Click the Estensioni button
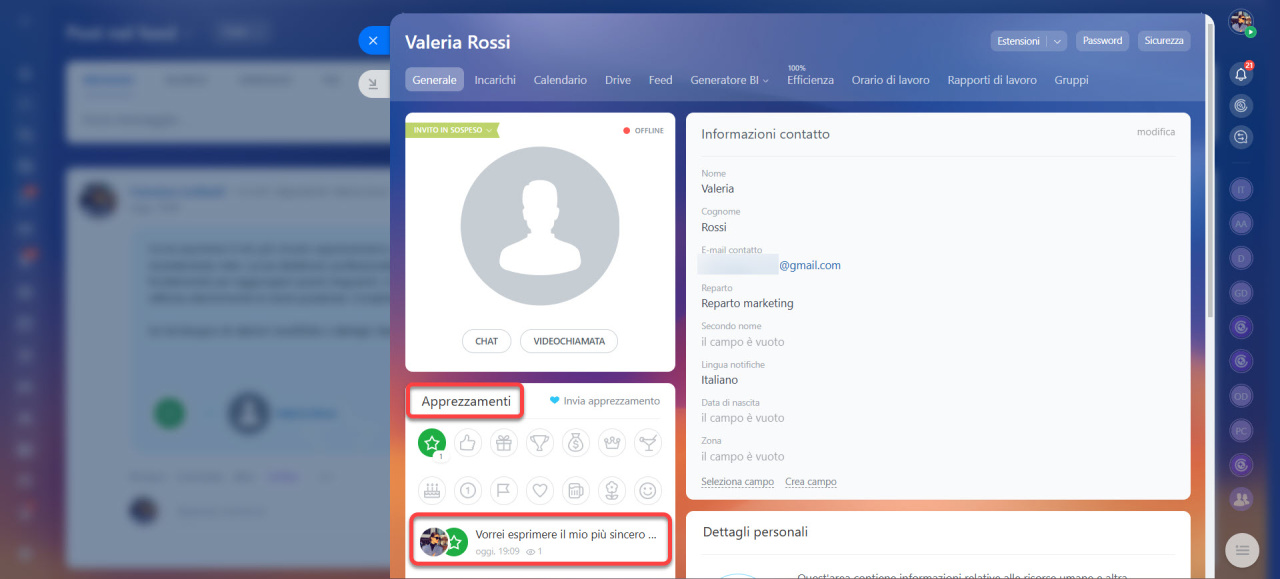1280x579 pixels. pos(1018,41)
